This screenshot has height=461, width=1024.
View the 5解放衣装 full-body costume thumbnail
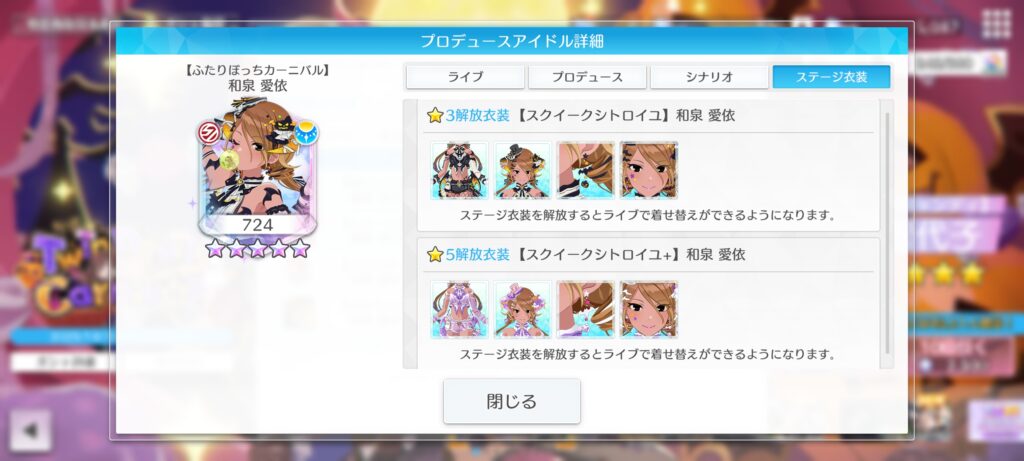point(459,310)
